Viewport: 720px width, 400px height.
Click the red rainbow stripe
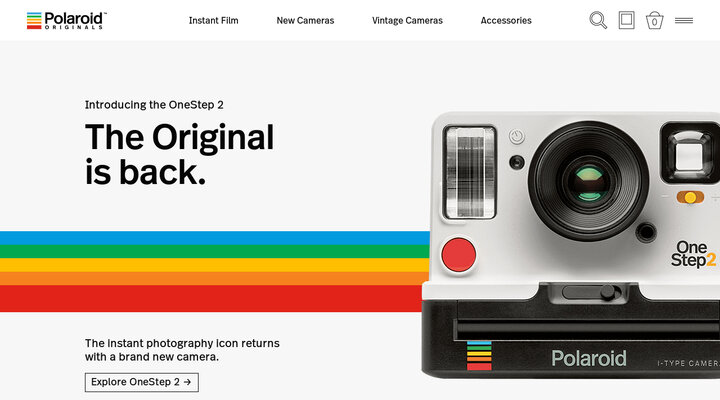pos(211,299)
